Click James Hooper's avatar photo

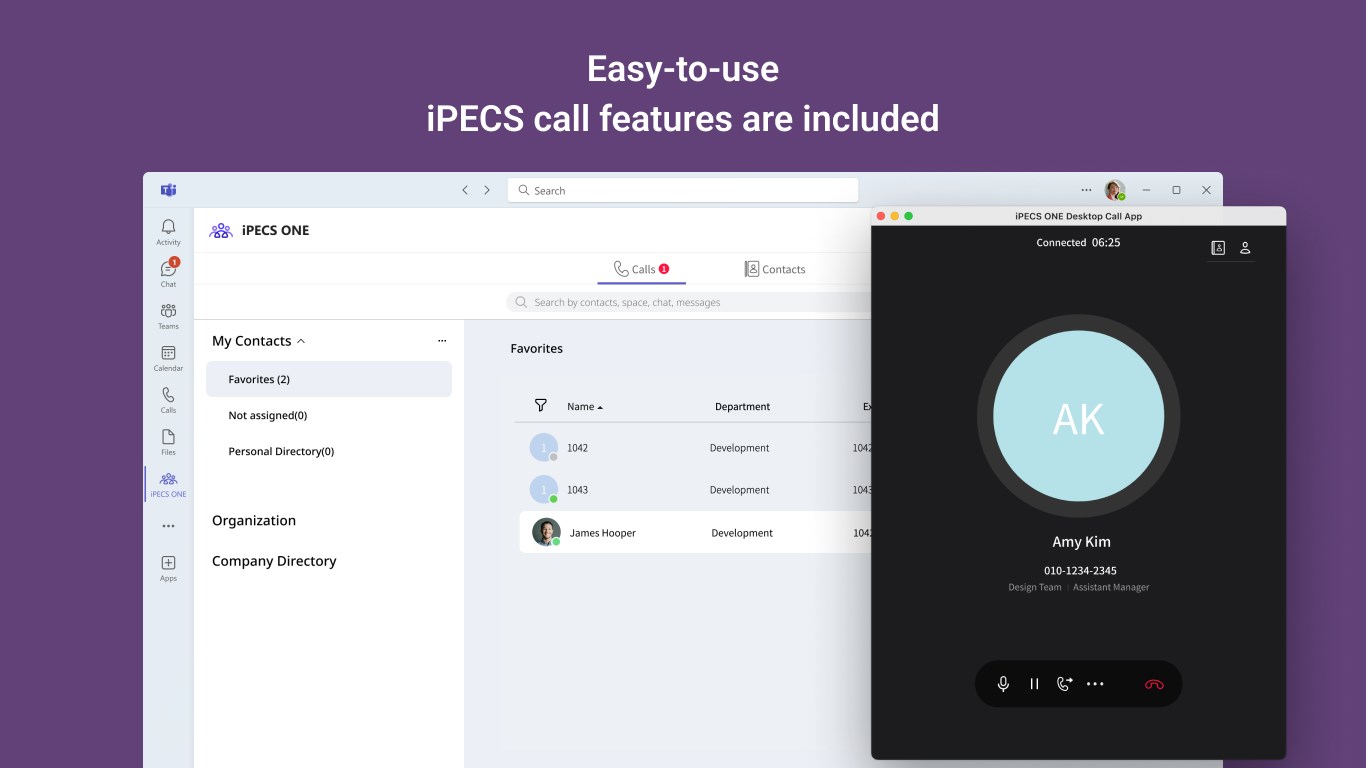pos(546,532)
